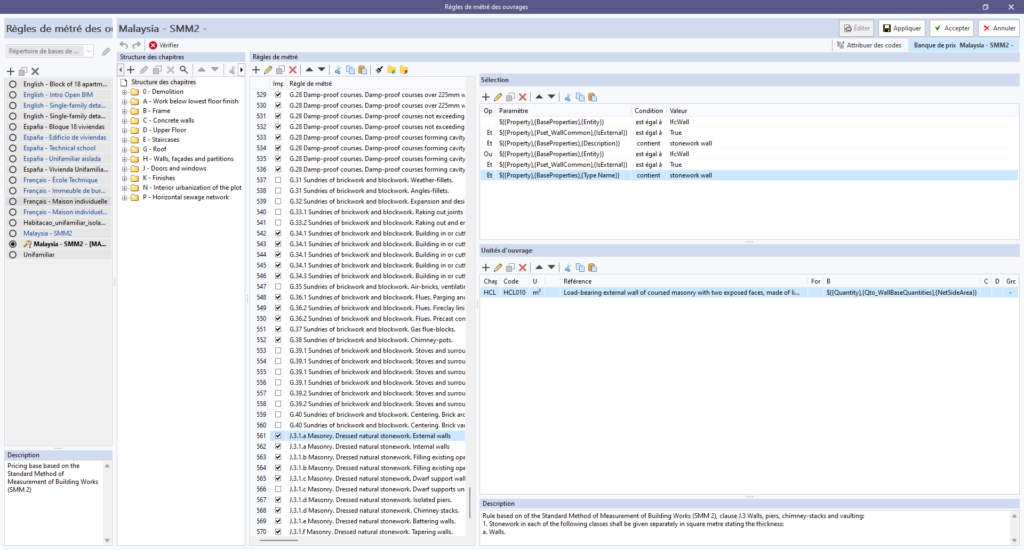Add a work unit in Unités d'ouvrage
The height and width of the screenshot is (550, 1024).
click(x=485, y=267)
